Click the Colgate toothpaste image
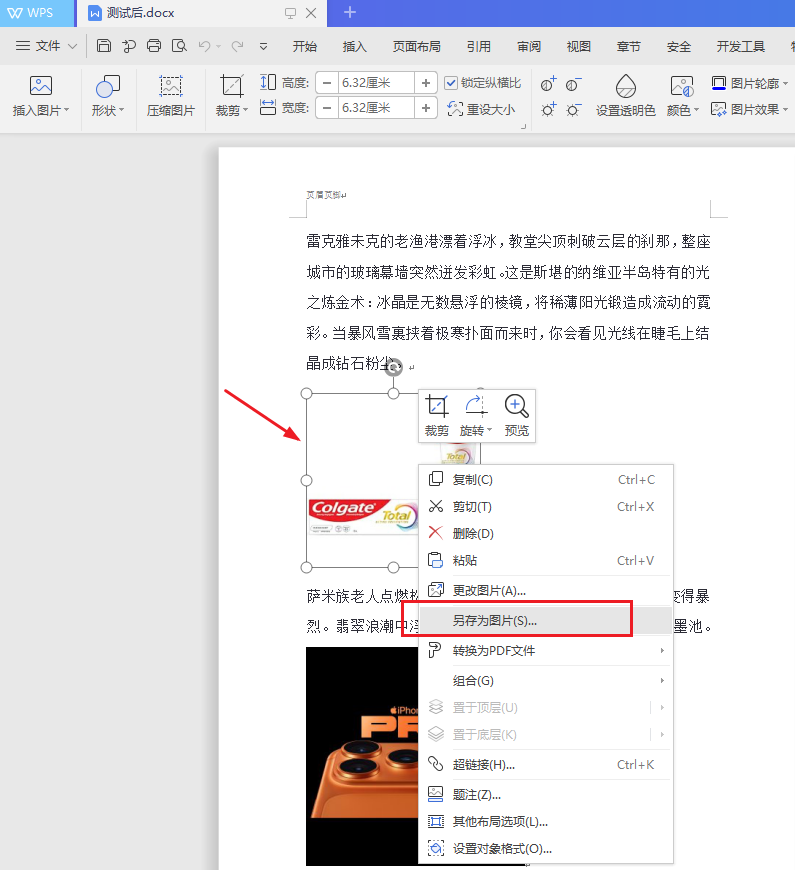 click(363, 516)
